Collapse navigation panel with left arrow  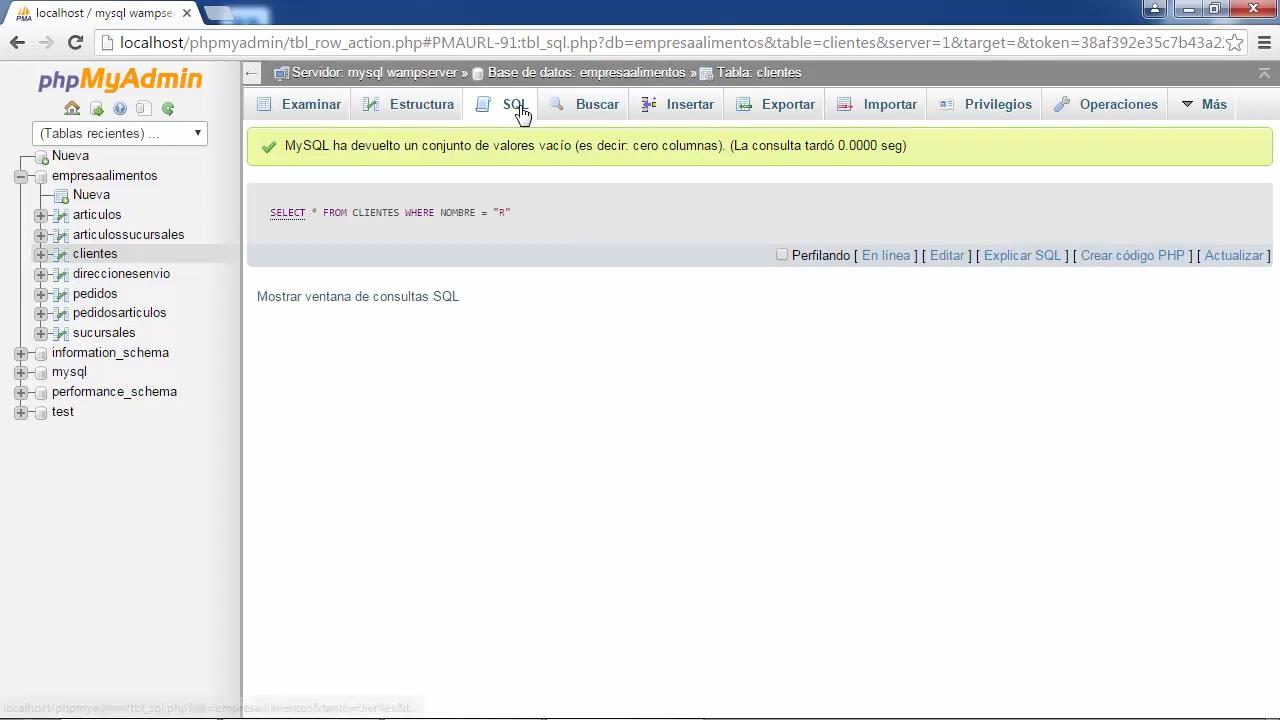click(252, 73)
